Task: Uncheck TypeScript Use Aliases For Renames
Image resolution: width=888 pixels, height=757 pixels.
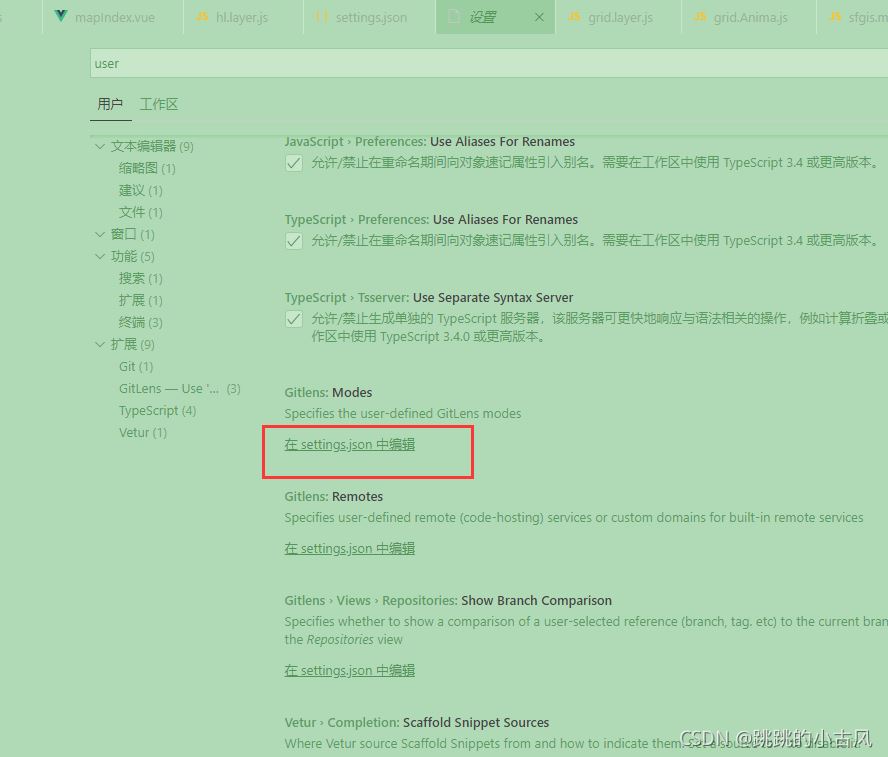Action: pos(293,241)
